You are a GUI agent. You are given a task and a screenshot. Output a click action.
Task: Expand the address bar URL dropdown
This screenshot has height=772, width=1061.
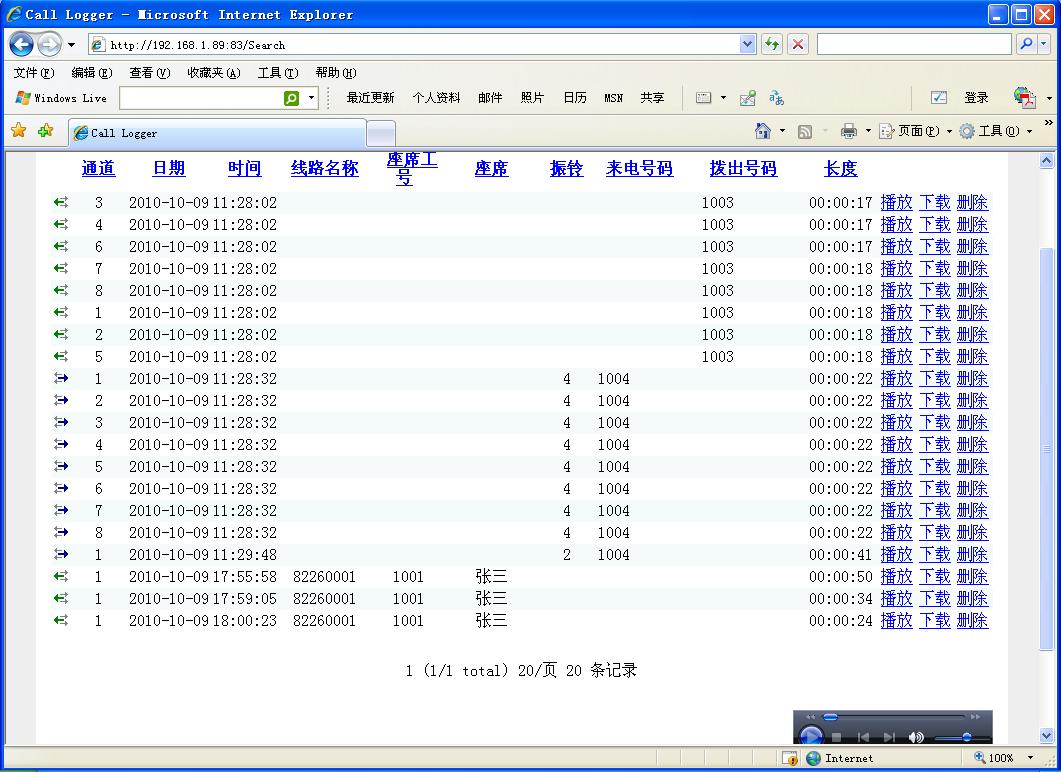747,44
